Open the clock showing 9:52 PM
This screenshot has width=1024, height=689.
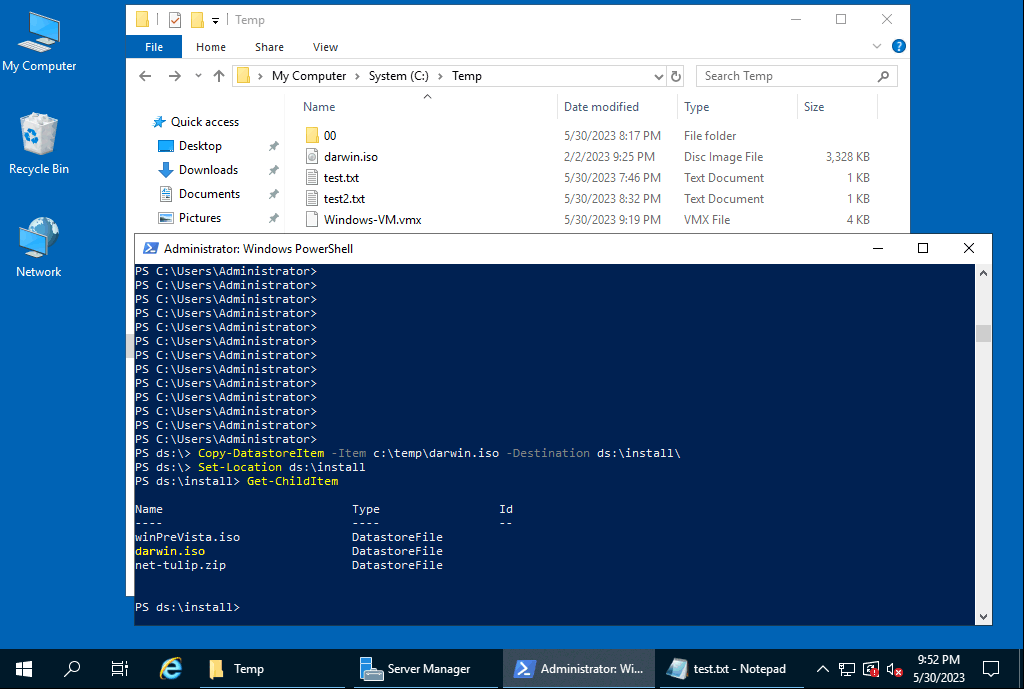pos(939,669)
